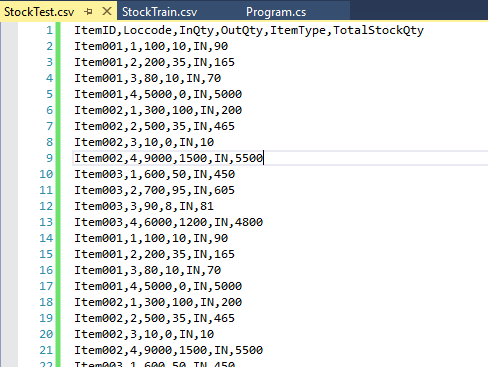Click line number 13 in the margin
The image size is (488, 367).
point(46,222)
